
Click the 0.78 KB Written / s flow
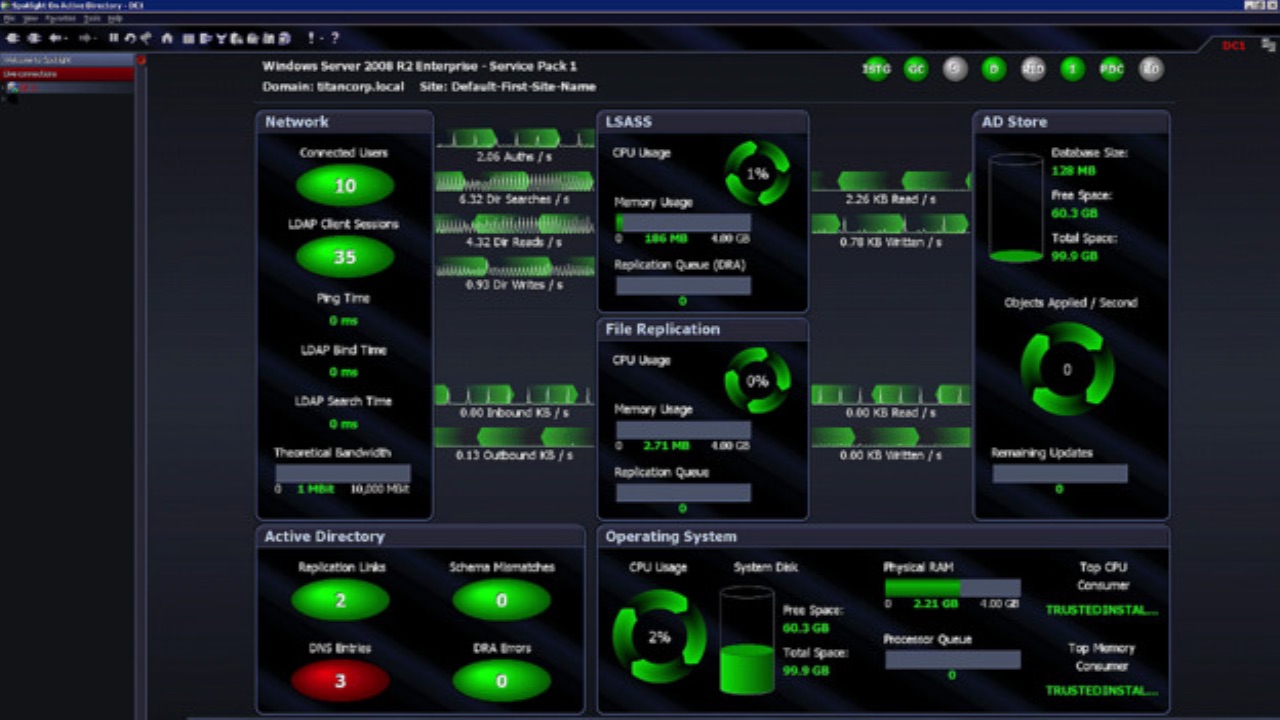coord(891,231)
